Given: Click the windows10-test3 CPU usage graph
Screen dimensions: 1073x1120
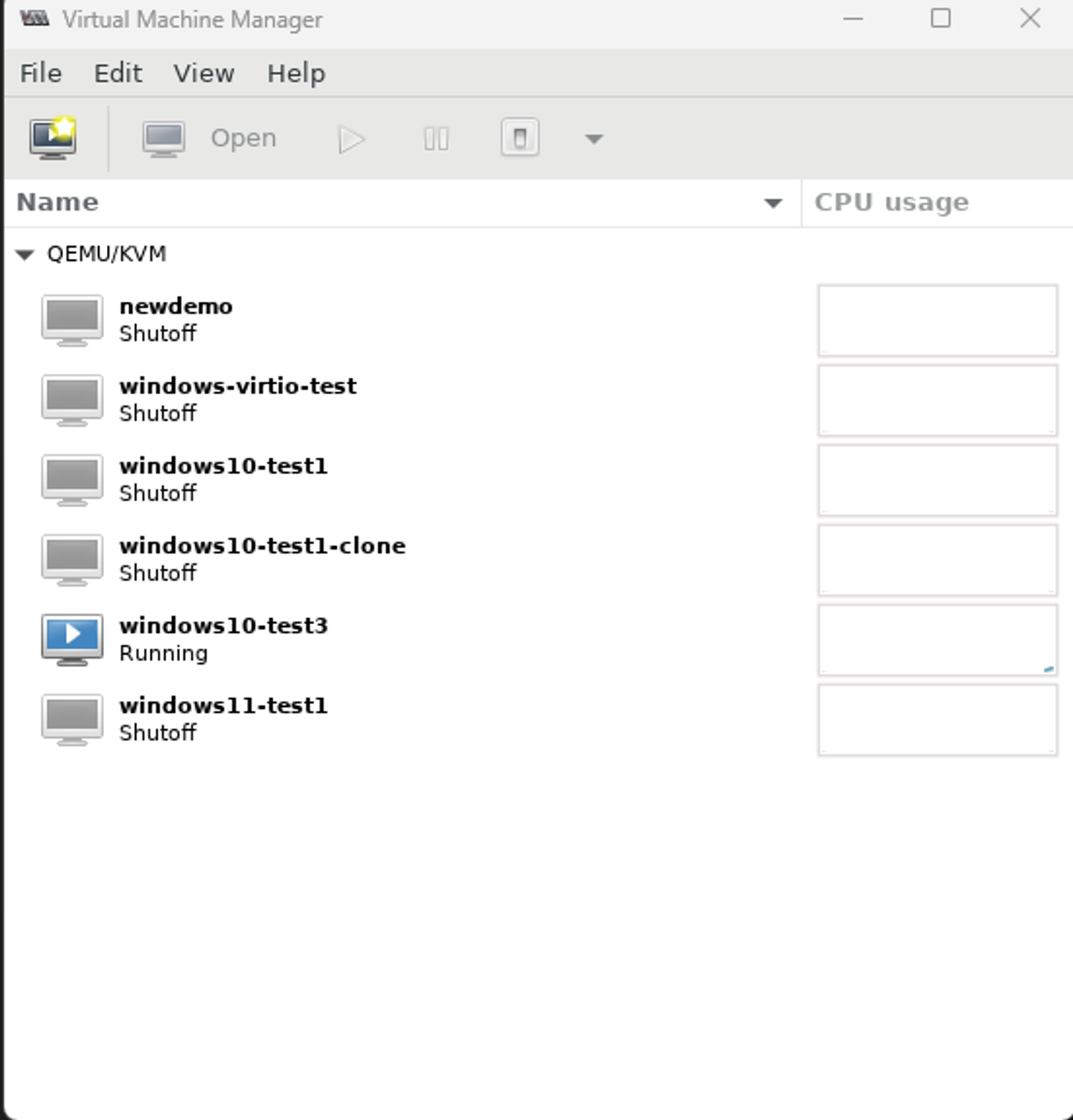Looking at the screenshot, I should 937,640.
